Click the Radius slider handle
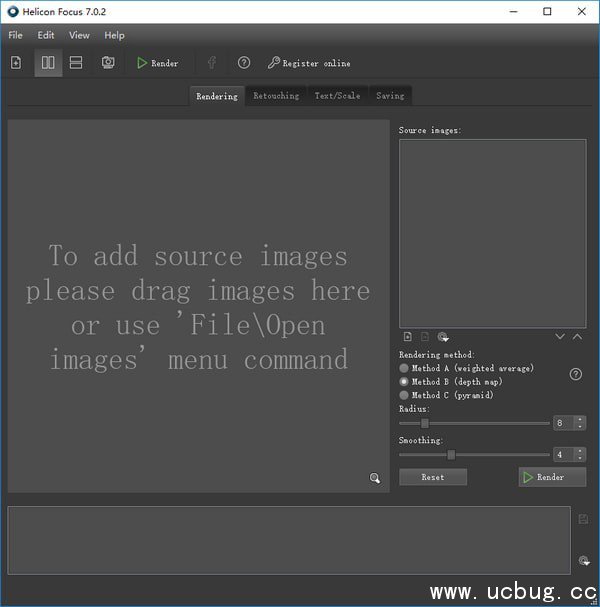Image resolution: width=600 pixels, height=607 pixels. pyautogui.click(x=425, y=423)
